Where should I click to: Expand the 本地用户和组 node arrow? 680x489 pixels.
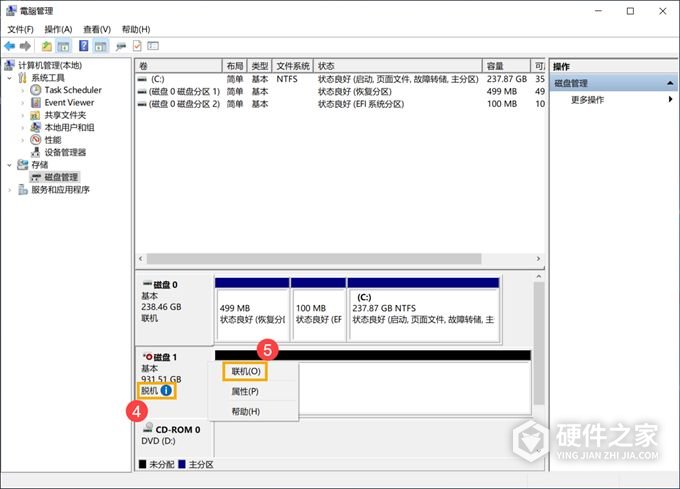point(23,127)
